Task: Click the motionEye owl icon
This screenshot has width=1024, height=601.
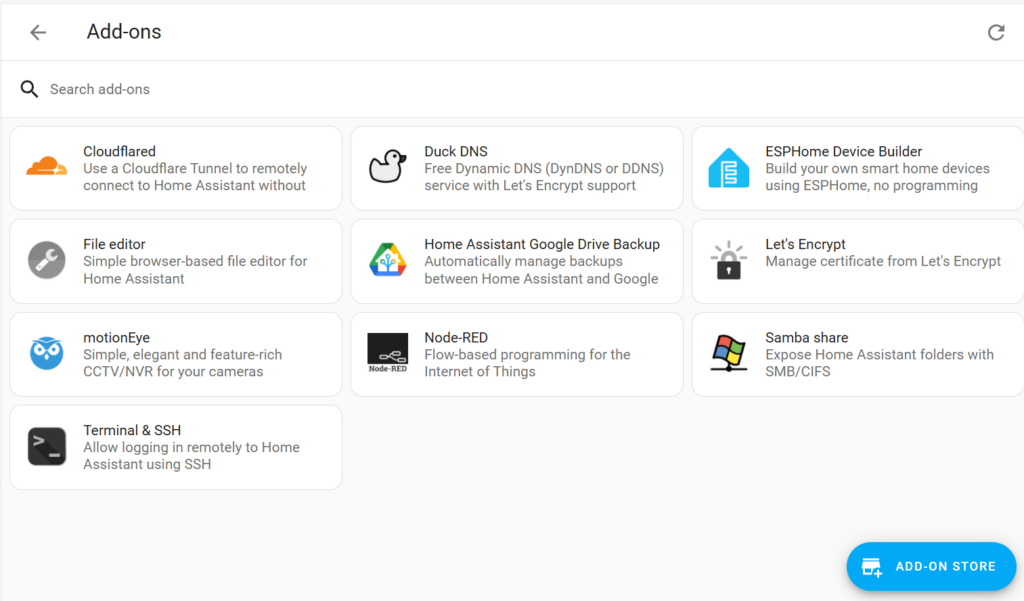Action: pos(47,353)
